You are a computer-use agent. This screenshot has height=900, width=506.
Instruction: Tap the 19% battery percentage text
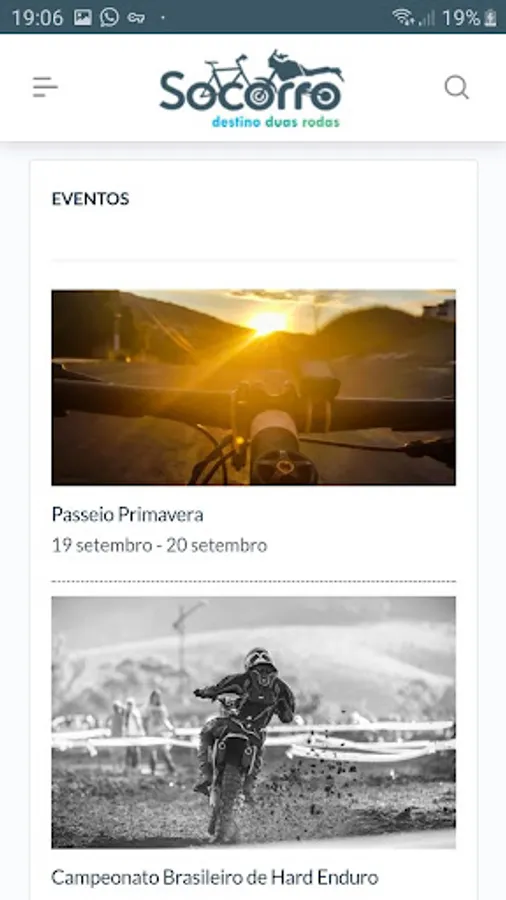461,18
